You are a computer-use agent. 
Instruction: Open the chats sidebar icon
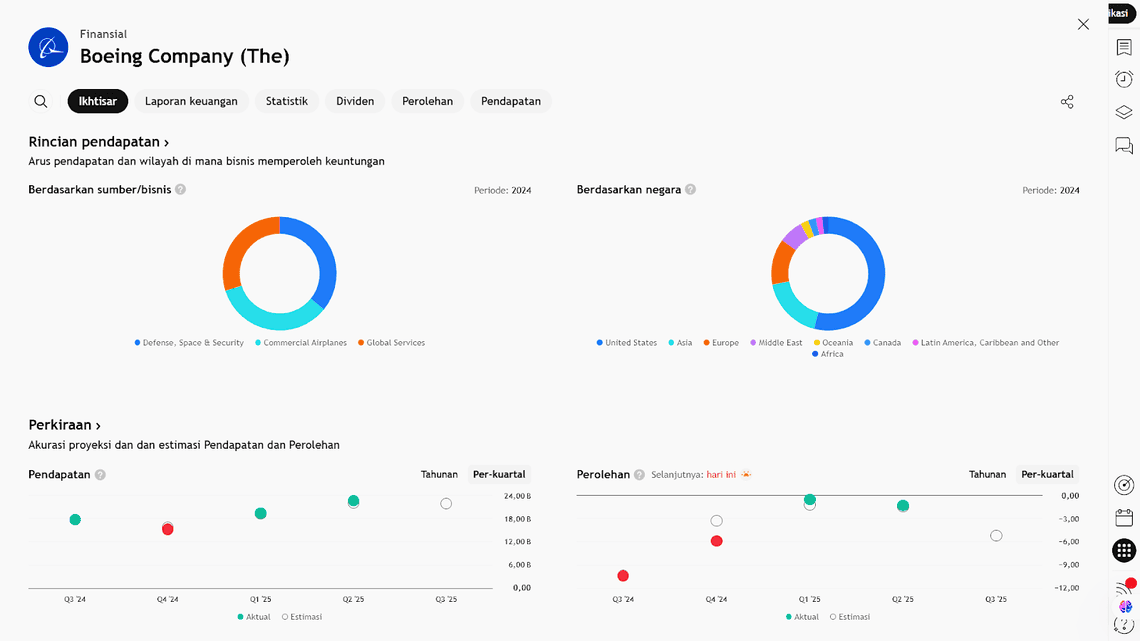coord(1124,146)
